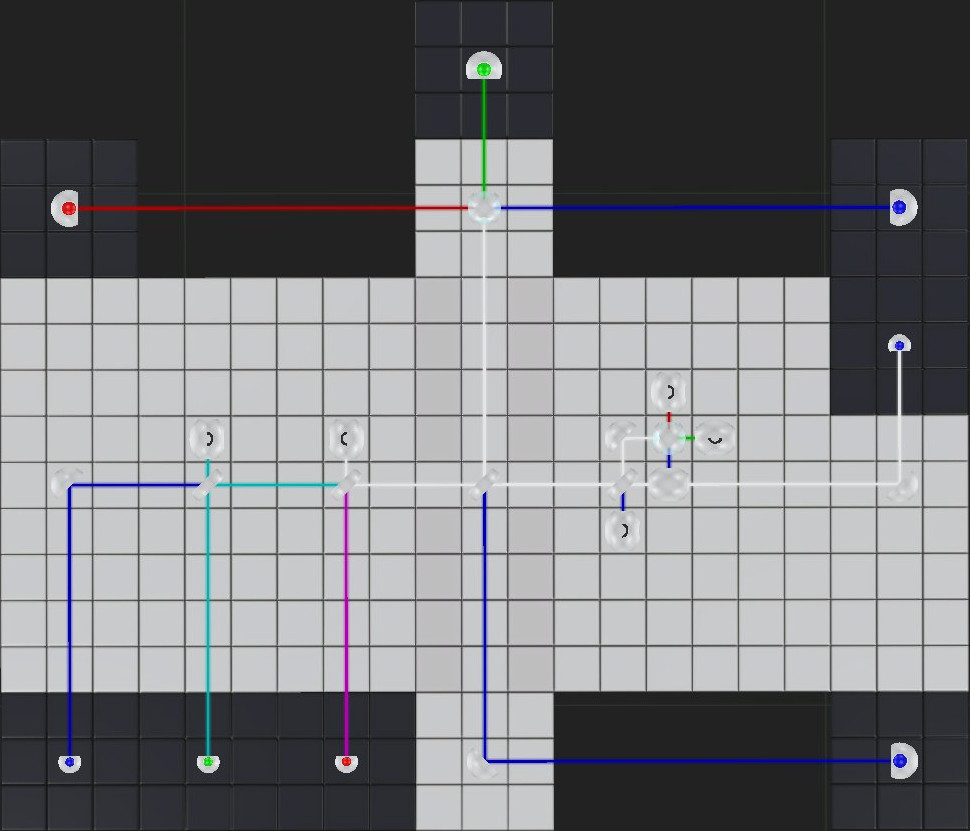The width and height of the screenshot is (970, 831).
Task: Select the green laser emitter at top
Action: coord(484,66)
